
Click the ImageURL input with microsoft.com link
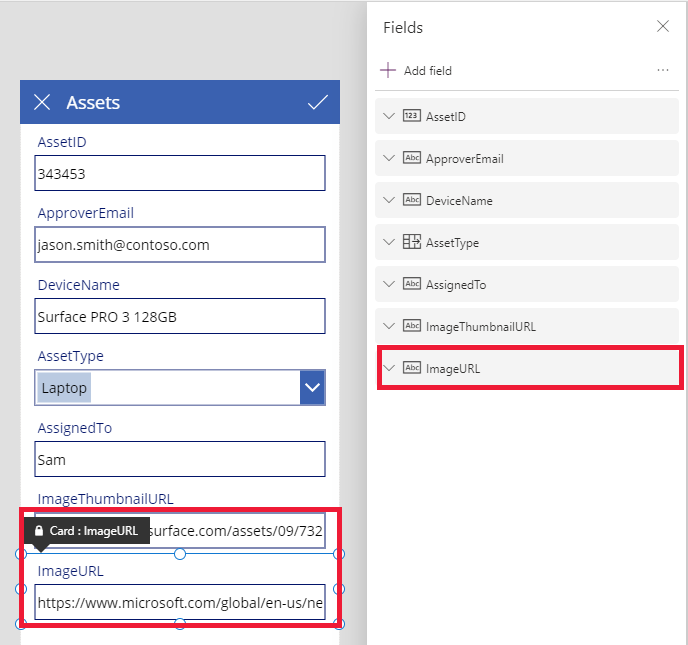tap(180, 602)
